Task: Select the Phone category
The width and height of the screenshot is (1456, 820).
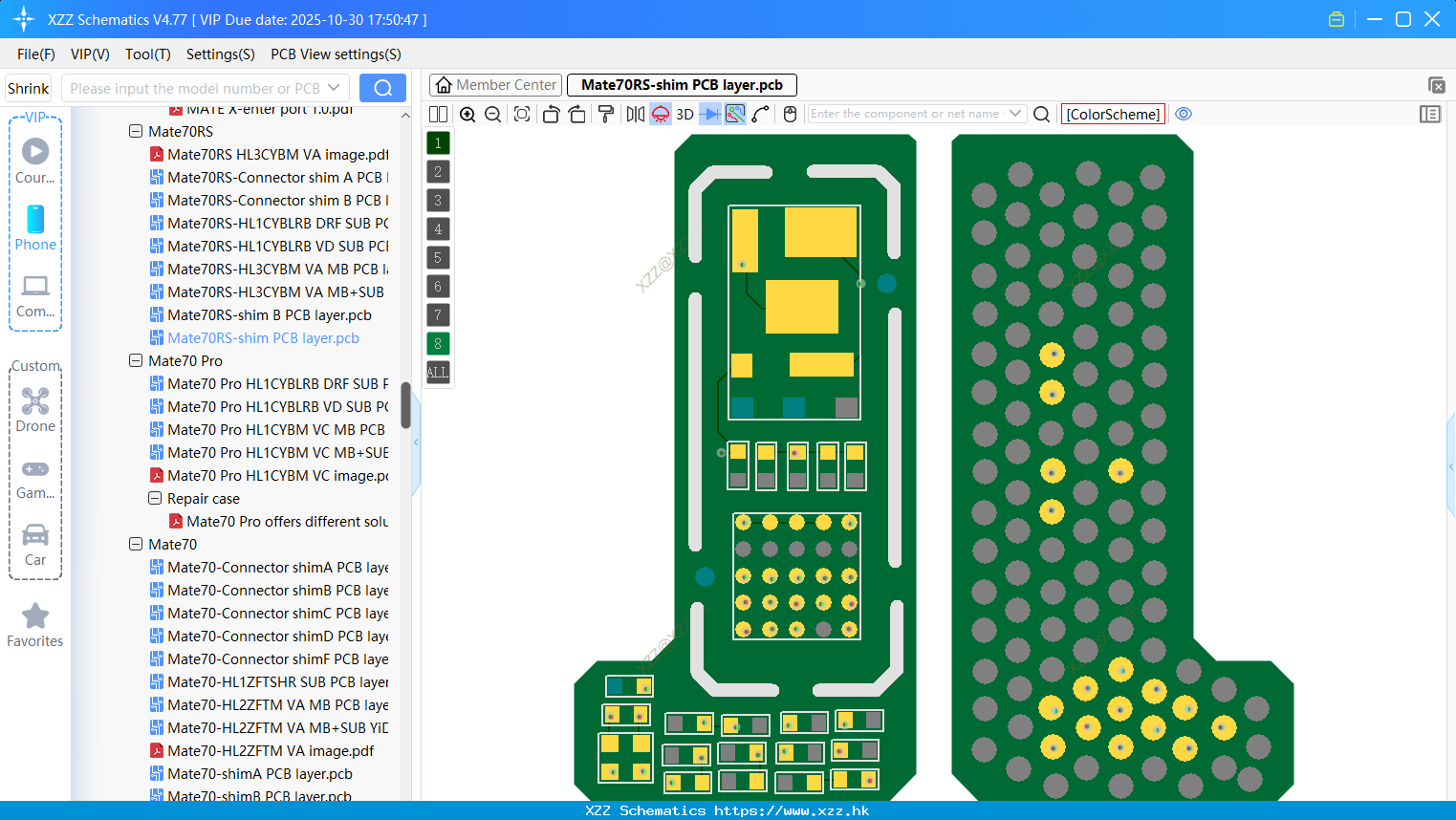Action: click(35, 227)
